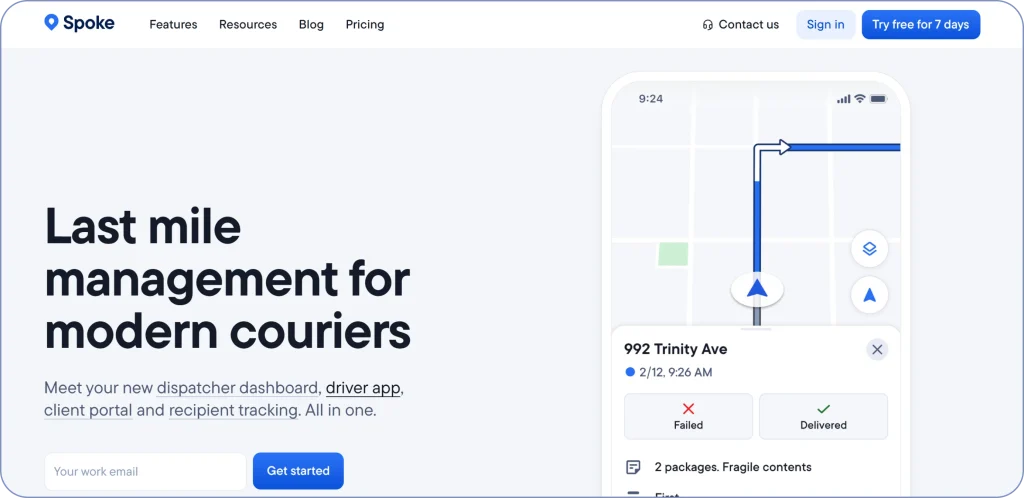Go to the Blog page
This screenshot has width=1024, height=498.
311,25
